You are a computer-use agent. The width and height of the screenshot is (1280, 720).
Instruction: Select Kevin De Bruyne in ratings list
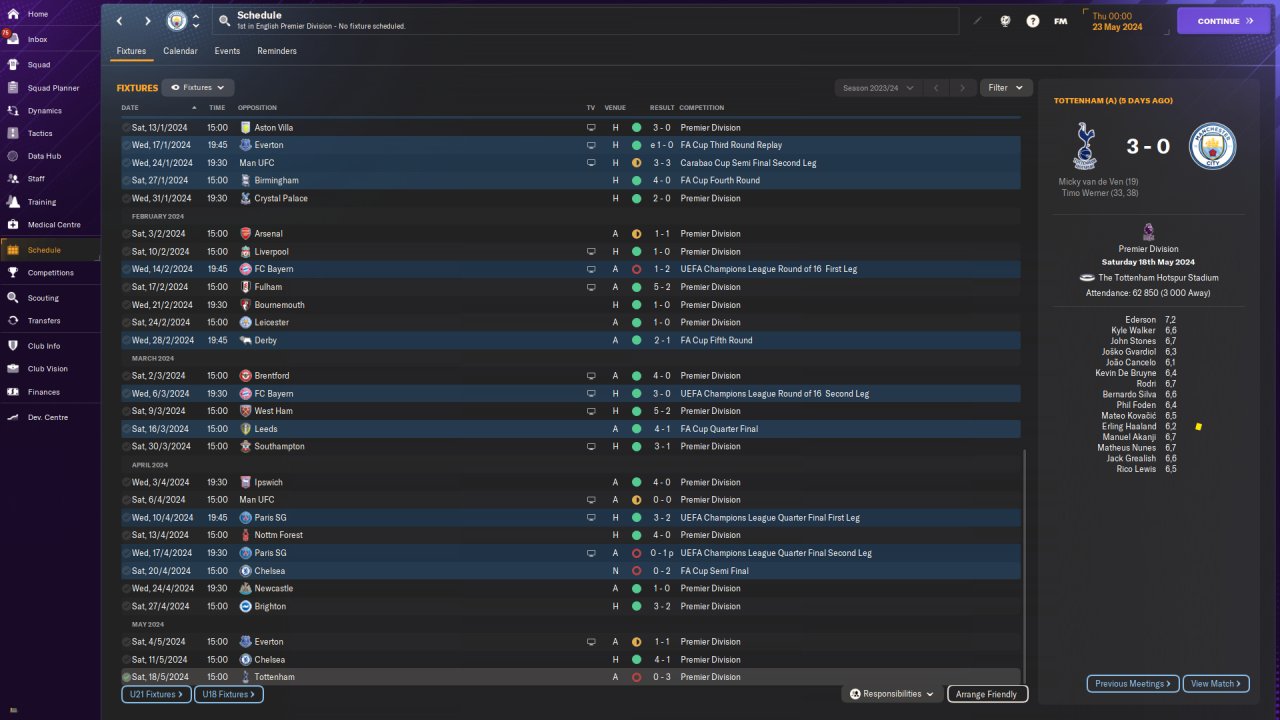[1126, 373]
